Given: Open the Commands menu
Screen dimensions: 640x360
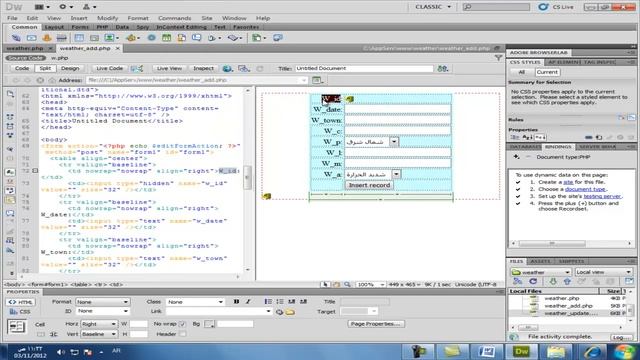Looking at the screenshot, I should (174, 18).
